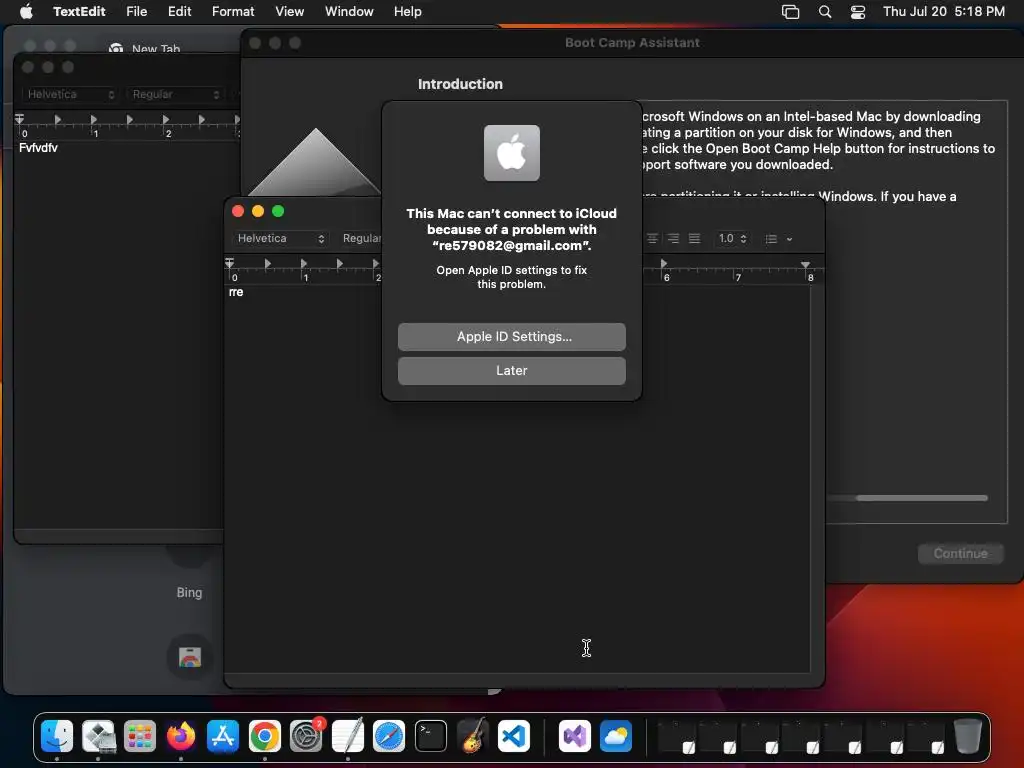Open Boot Camp Assistant from the Dock
The width and height of the screenshot is (1024, 768).
coord(99,736)
